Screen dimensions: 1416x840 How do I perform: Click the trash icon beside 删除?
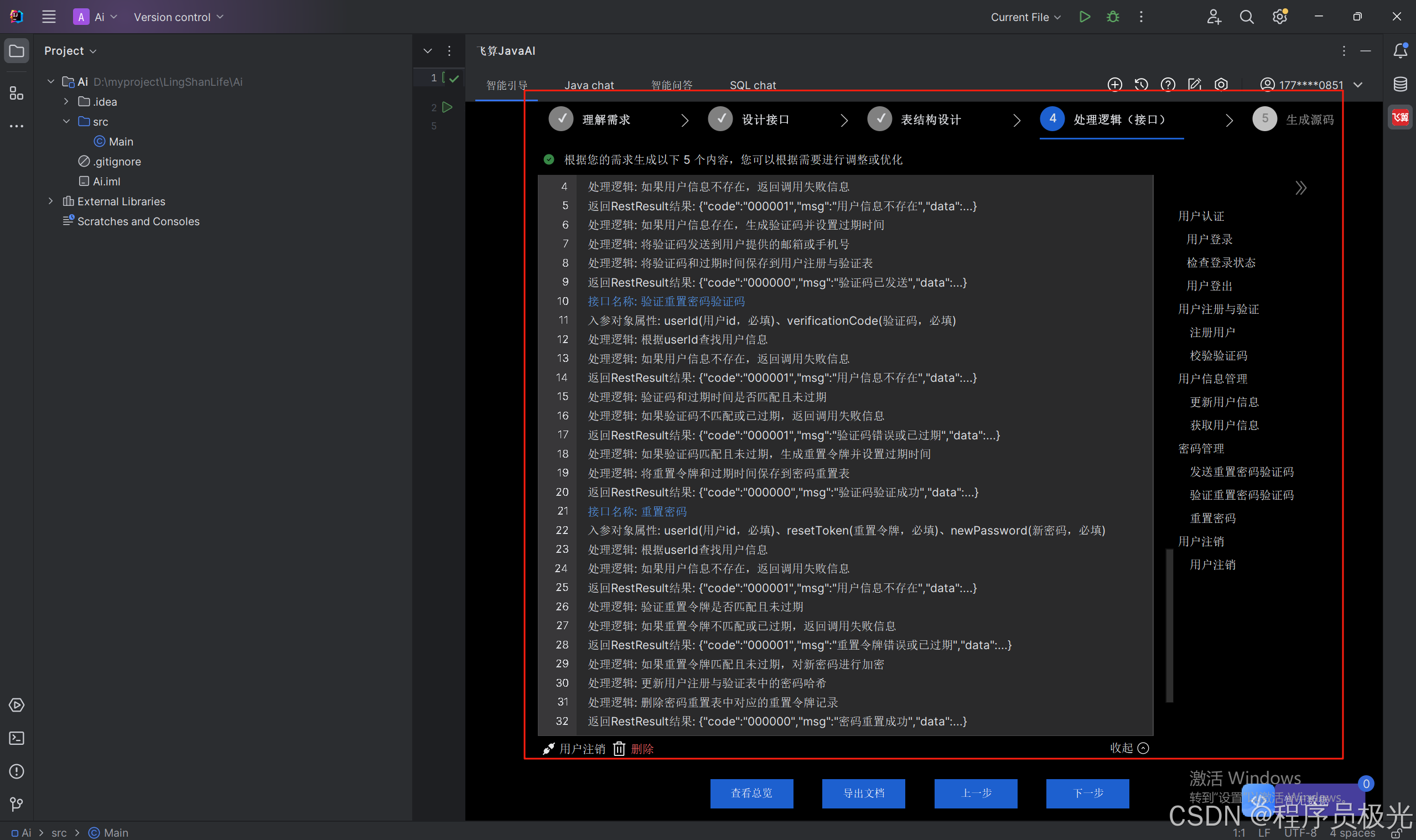[x=619, y=749]
